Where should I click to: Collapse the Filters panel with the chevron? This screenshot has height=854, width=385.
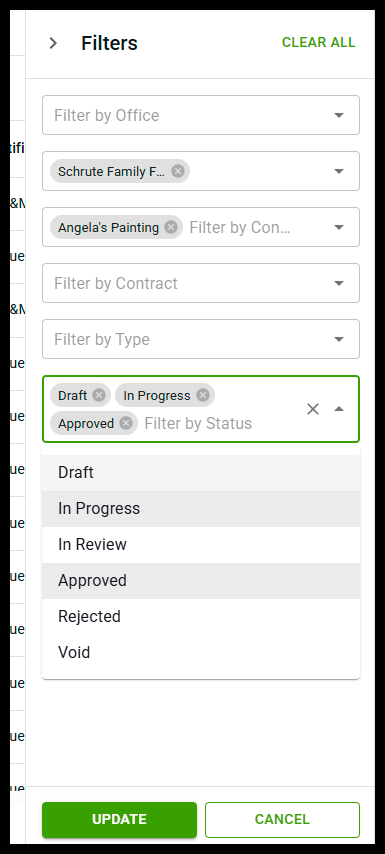53,43
